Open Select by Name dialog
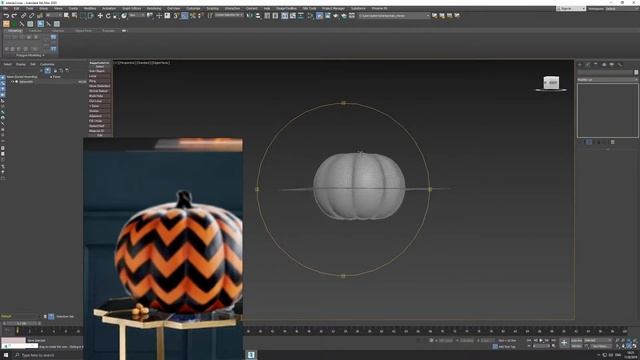Image resolution: width=640 pixels, height=360 pixels. [x=74, y=16]
